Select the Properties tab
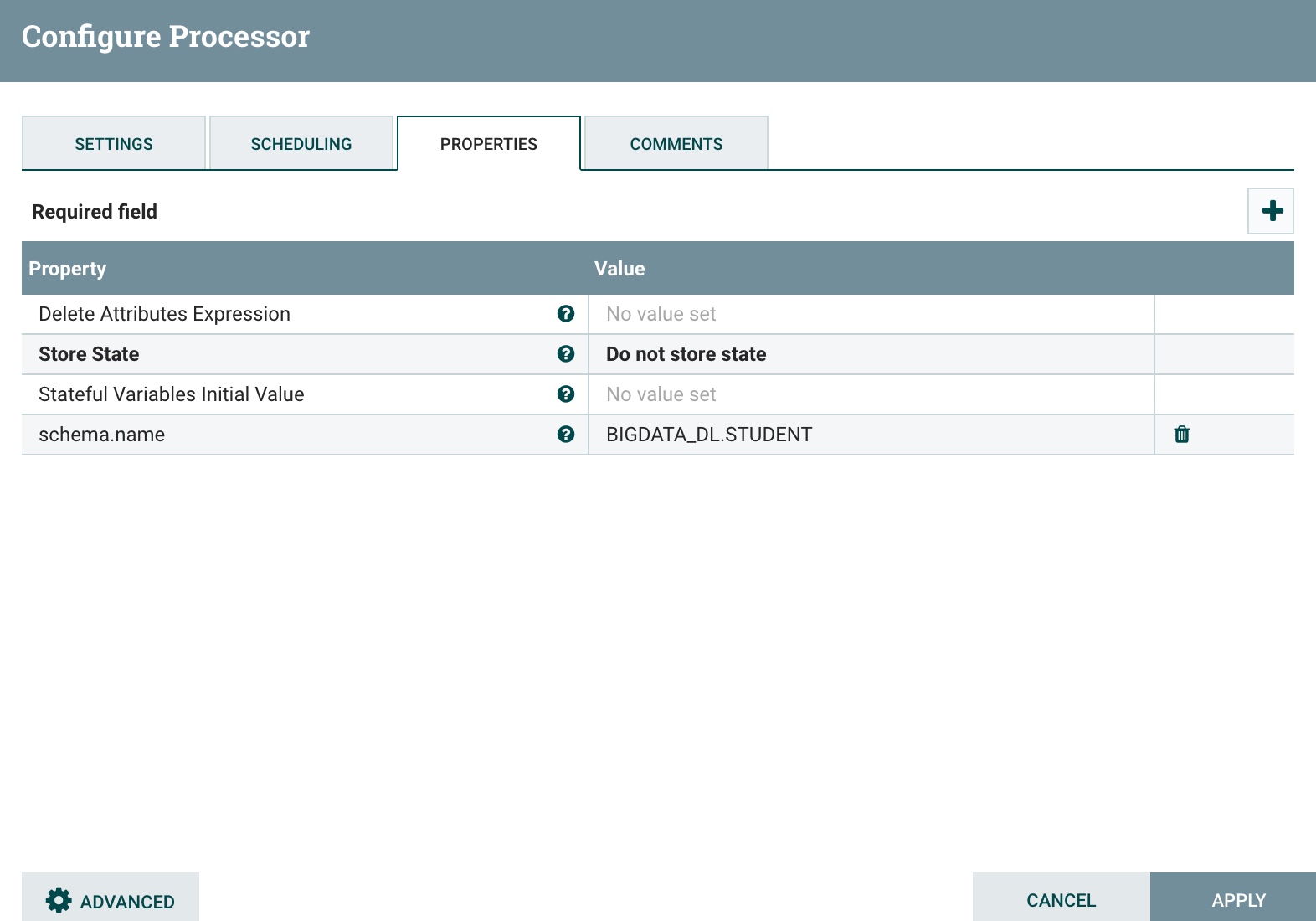The width and height of the screenshot is (1316, 921). point(489,144)
